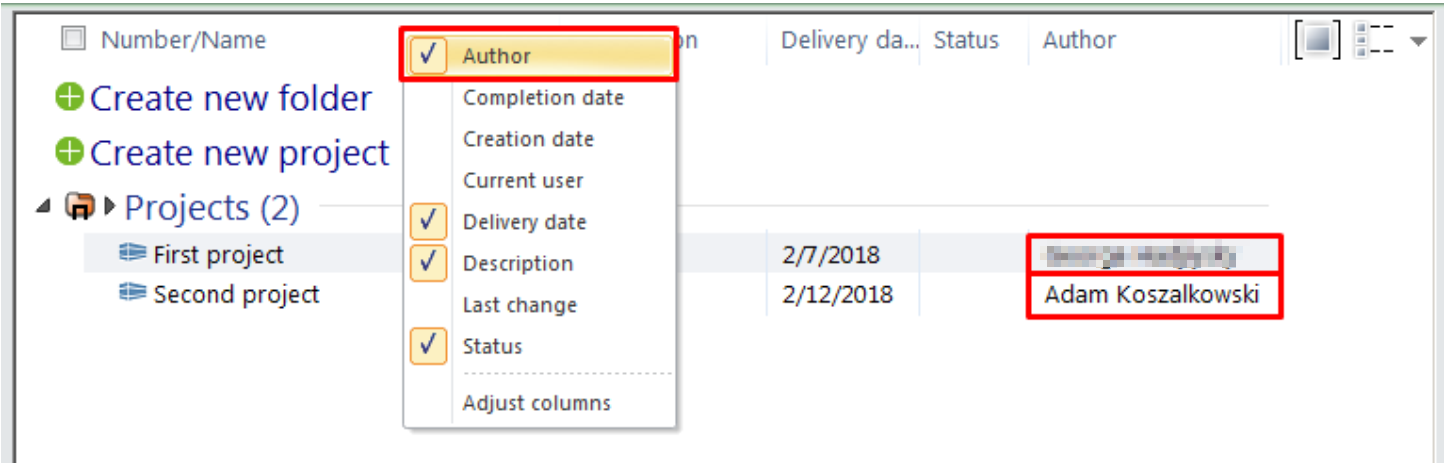This screenshot has height=464, width=1446.
Task: Tick the select-all checkbox beside Number/Name
Action: tap(73, 40)
